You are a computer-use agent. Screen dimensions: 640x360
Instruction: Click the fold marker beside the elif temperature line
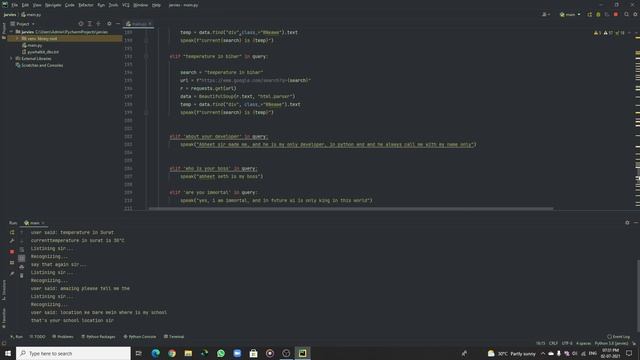pos(146,56)
